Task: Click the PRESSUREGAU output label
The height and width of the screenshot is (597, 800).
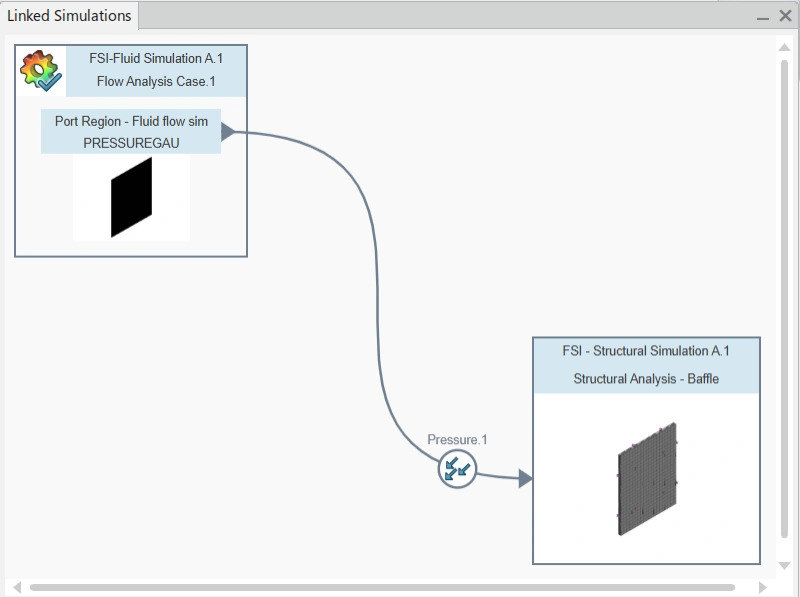Action: [x=131, y=143]
